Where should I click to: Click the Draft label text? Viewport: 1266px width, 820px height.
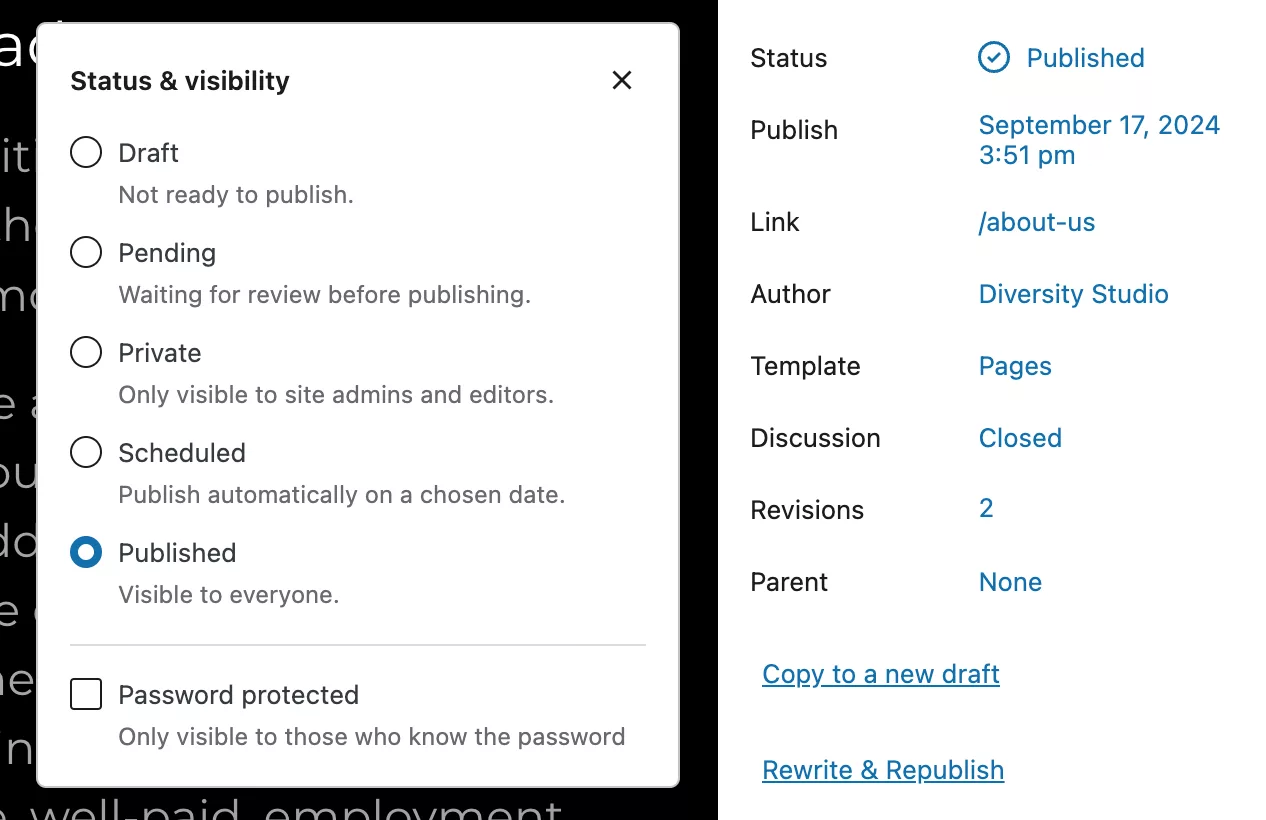tap(148, 153)
